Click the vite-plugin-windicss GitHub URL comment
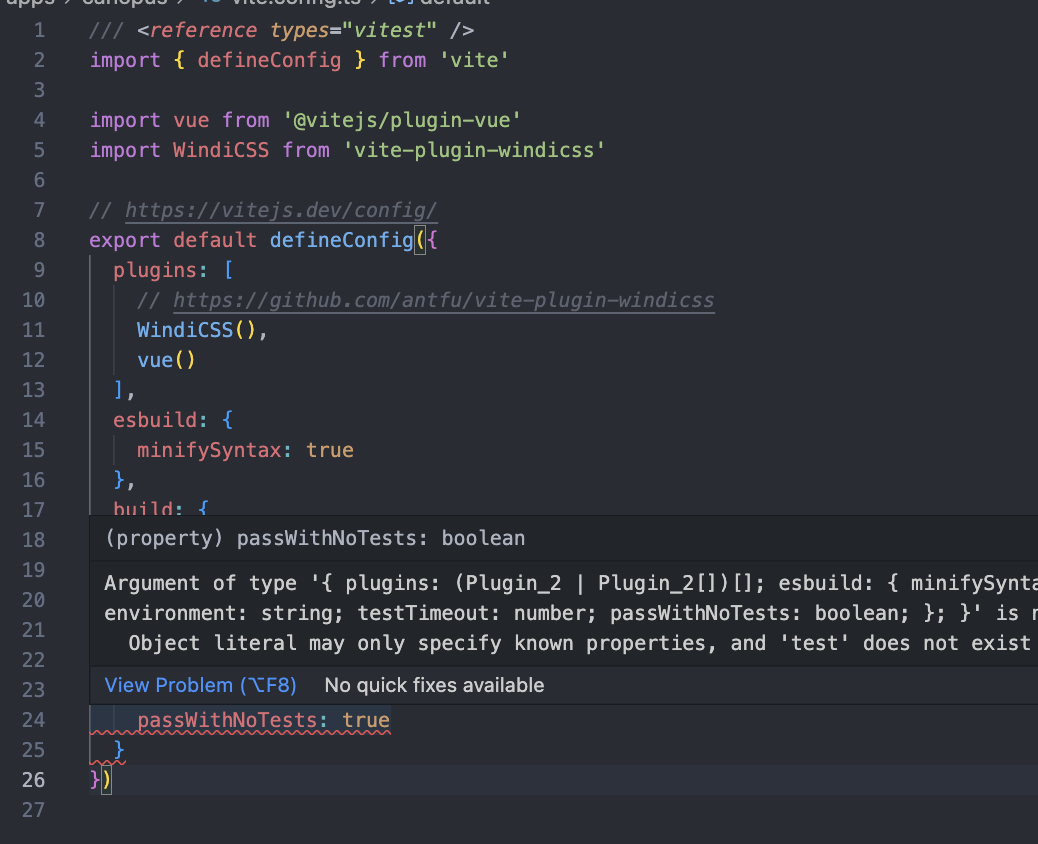 [428, 300]
